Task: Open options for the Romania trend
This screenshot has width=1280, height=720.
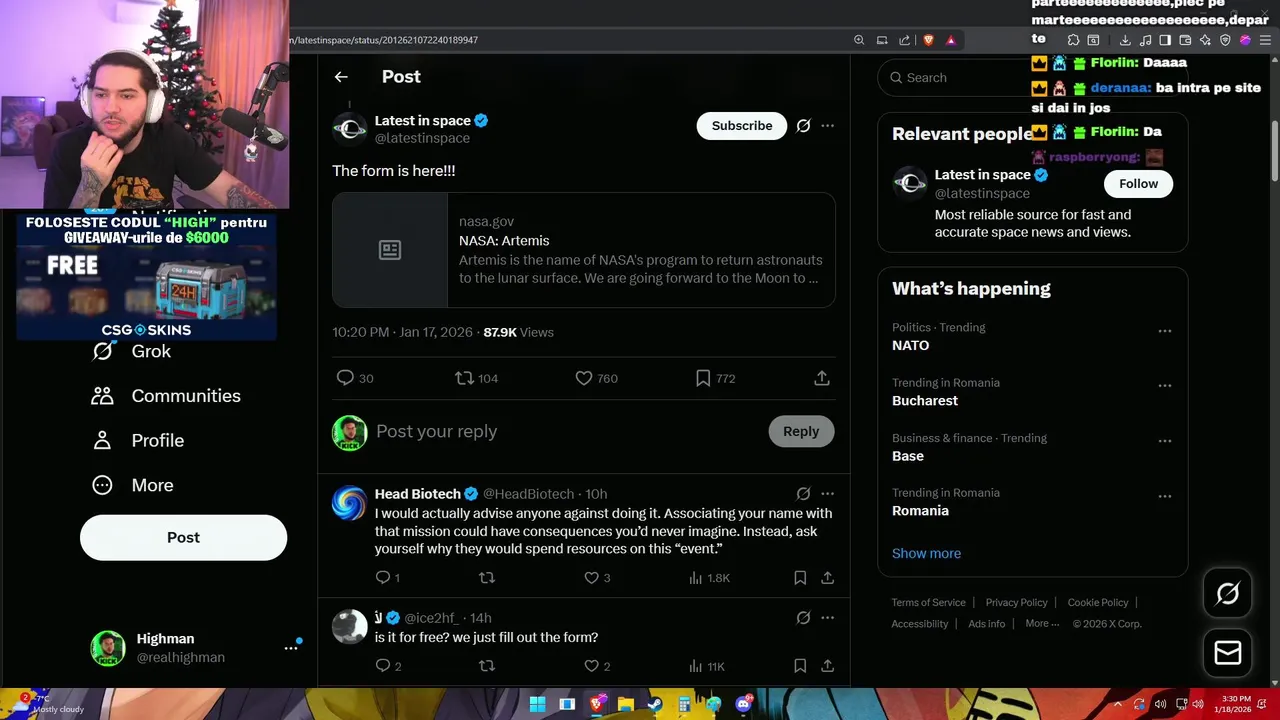Action: tap(1165, 496)
